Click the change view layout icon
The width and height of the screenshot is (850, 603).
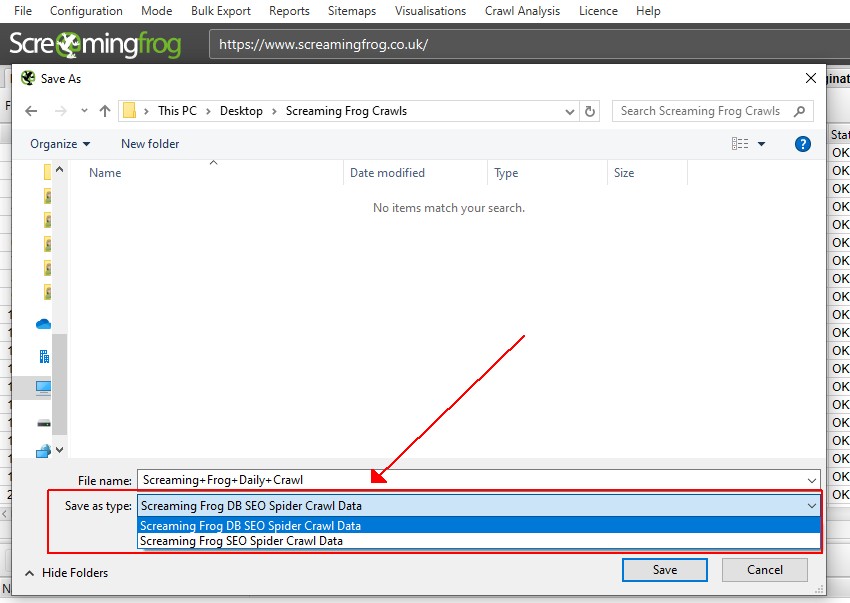740,144
